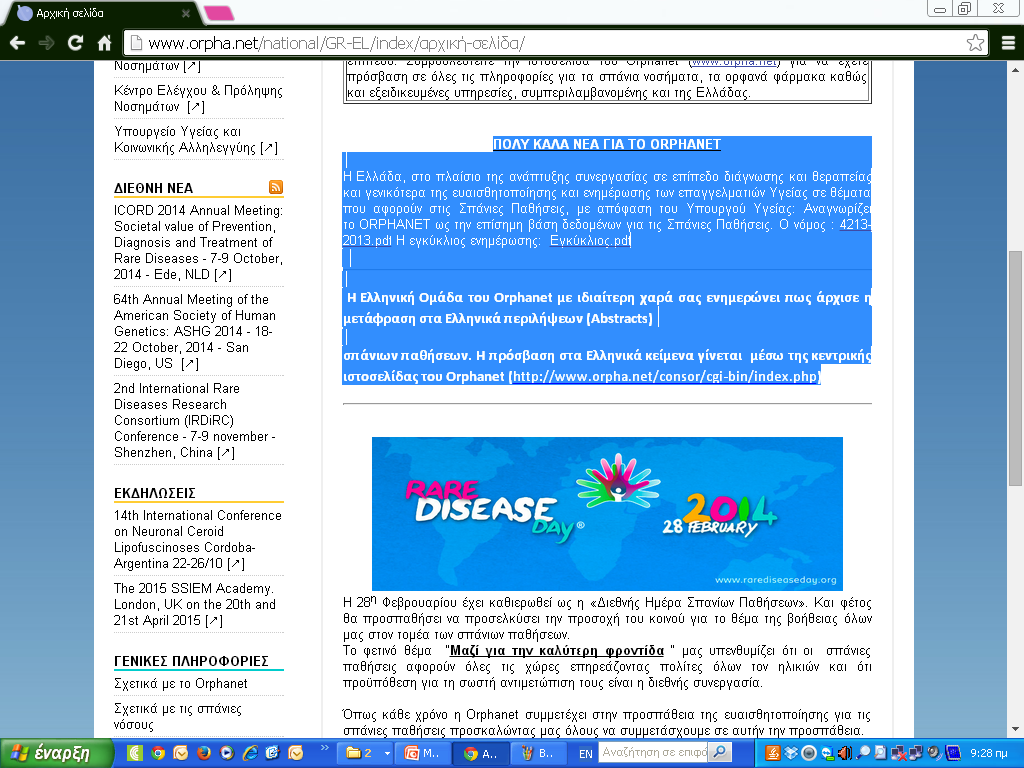Click the Rare Disease Day 2014 banner
The image size is (1024, 768).
point(607,513)
